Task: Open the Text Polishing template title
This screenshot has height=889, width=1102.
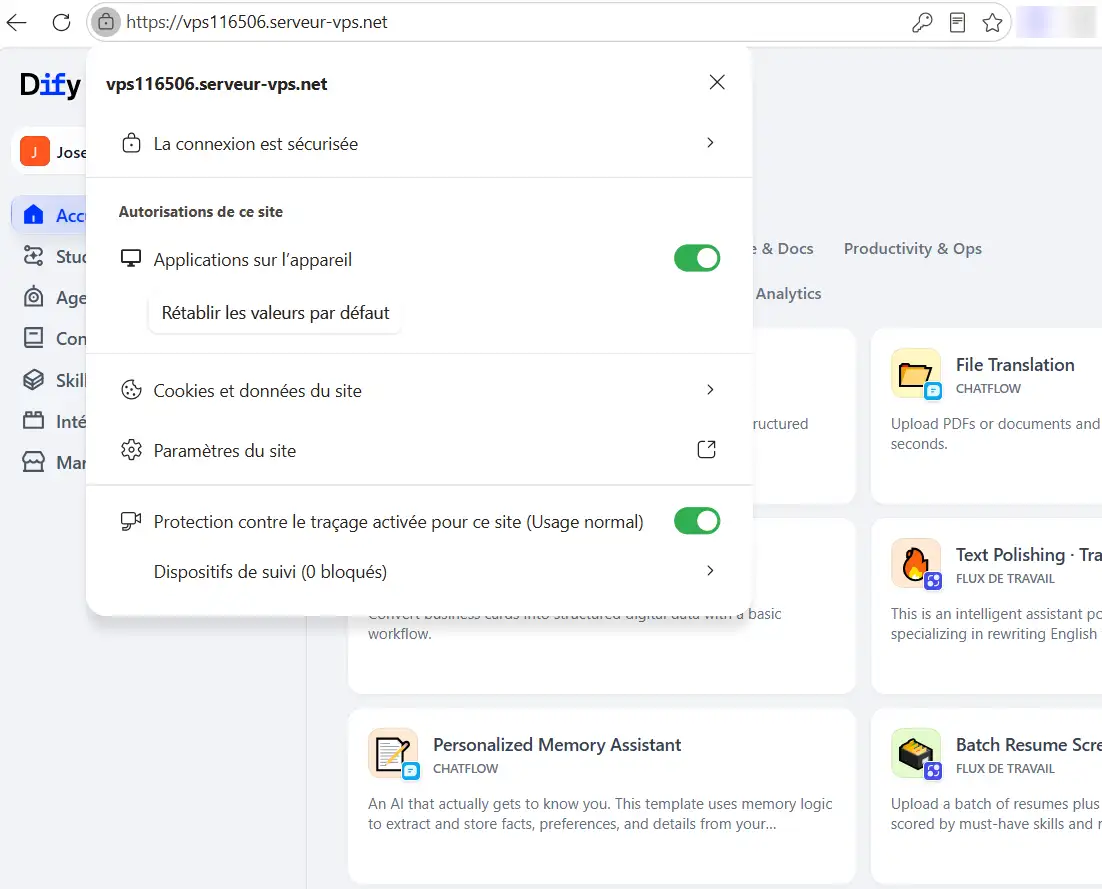Action: tap(1028, 555)
